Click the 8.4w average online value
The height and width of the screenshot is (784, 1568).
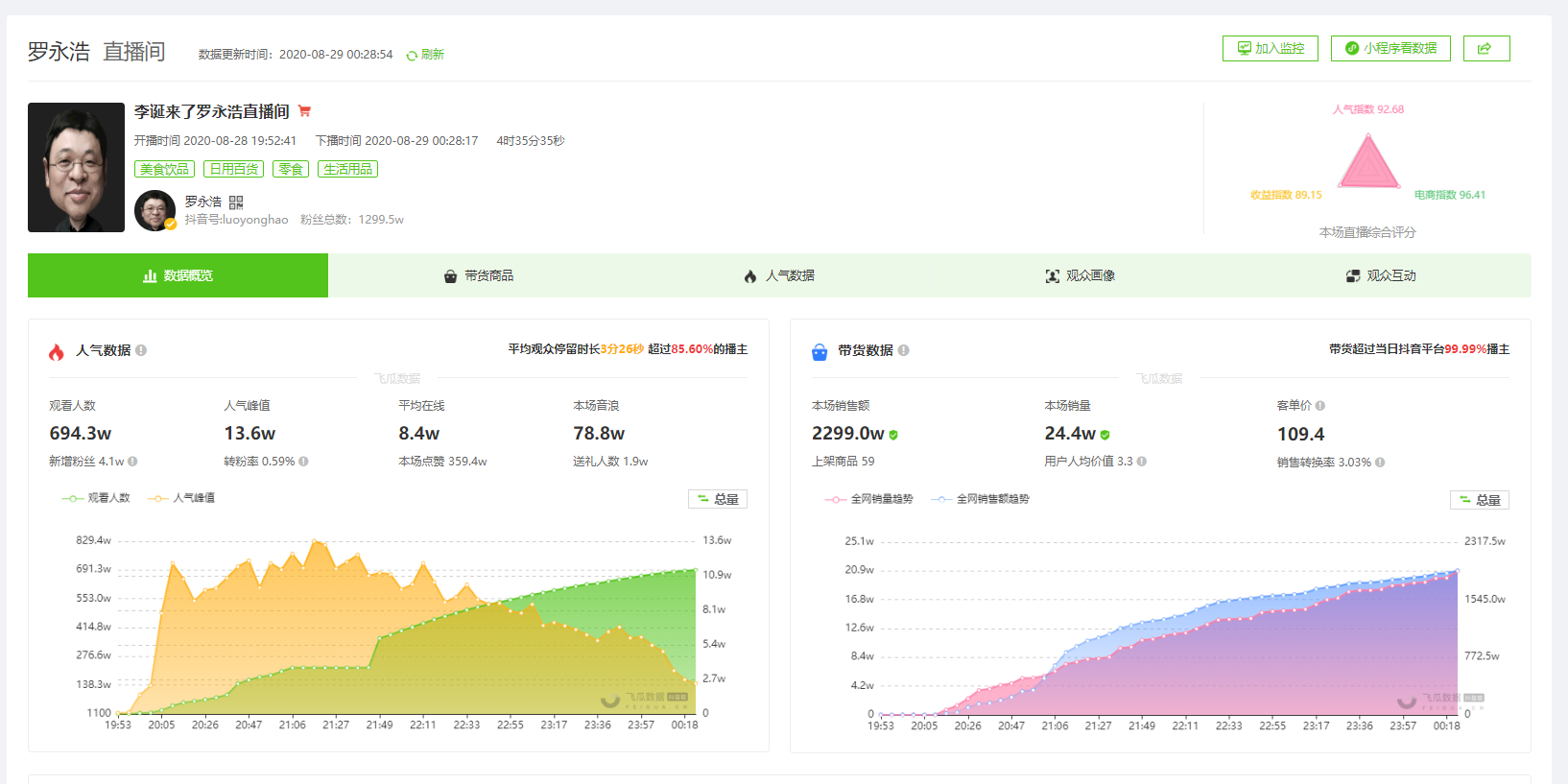419,434
